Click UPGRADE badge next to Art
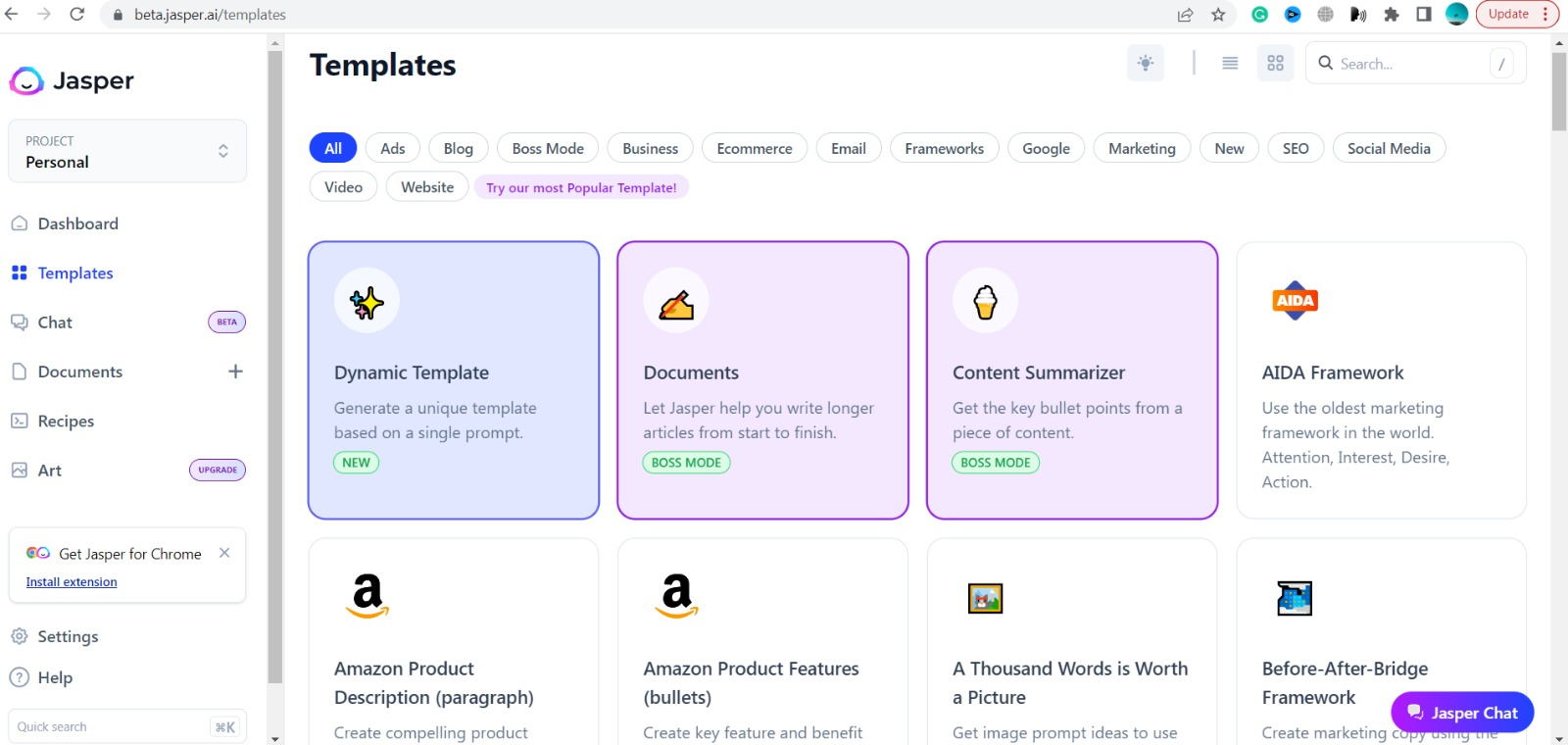The width and height of the screenshot is (1568, 745). click(218, 470)
